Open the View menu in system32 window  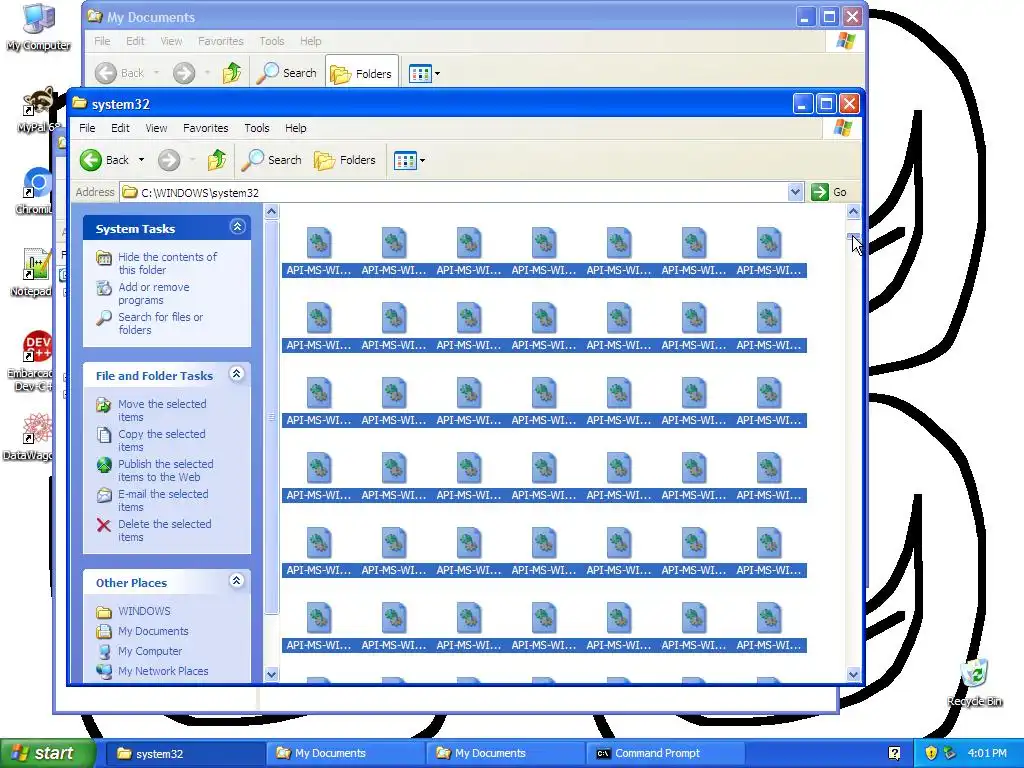point(156,128)
